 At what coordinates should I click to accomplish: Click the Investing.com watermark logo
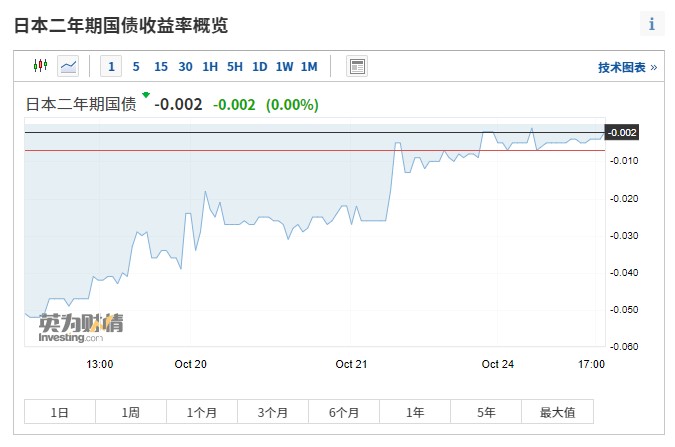tap(81, 328)
